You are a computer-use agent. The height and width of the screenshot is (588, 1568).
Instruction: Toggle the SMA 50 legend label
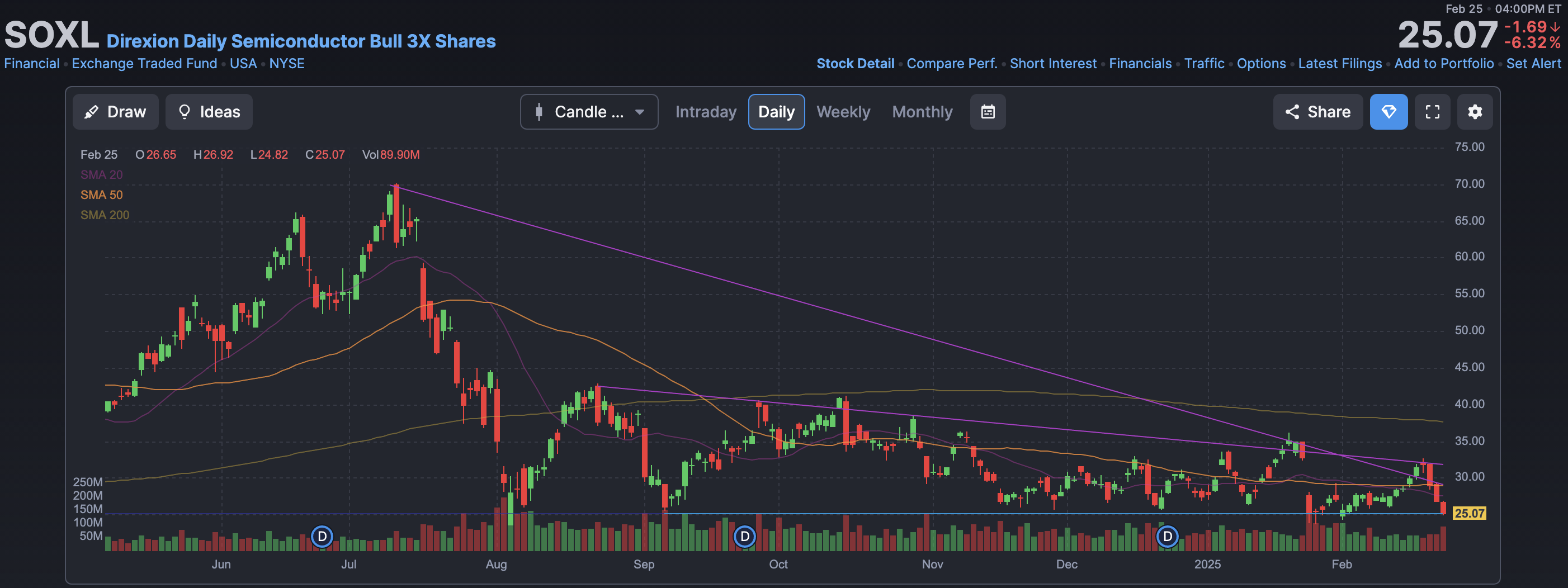(102, 195)
